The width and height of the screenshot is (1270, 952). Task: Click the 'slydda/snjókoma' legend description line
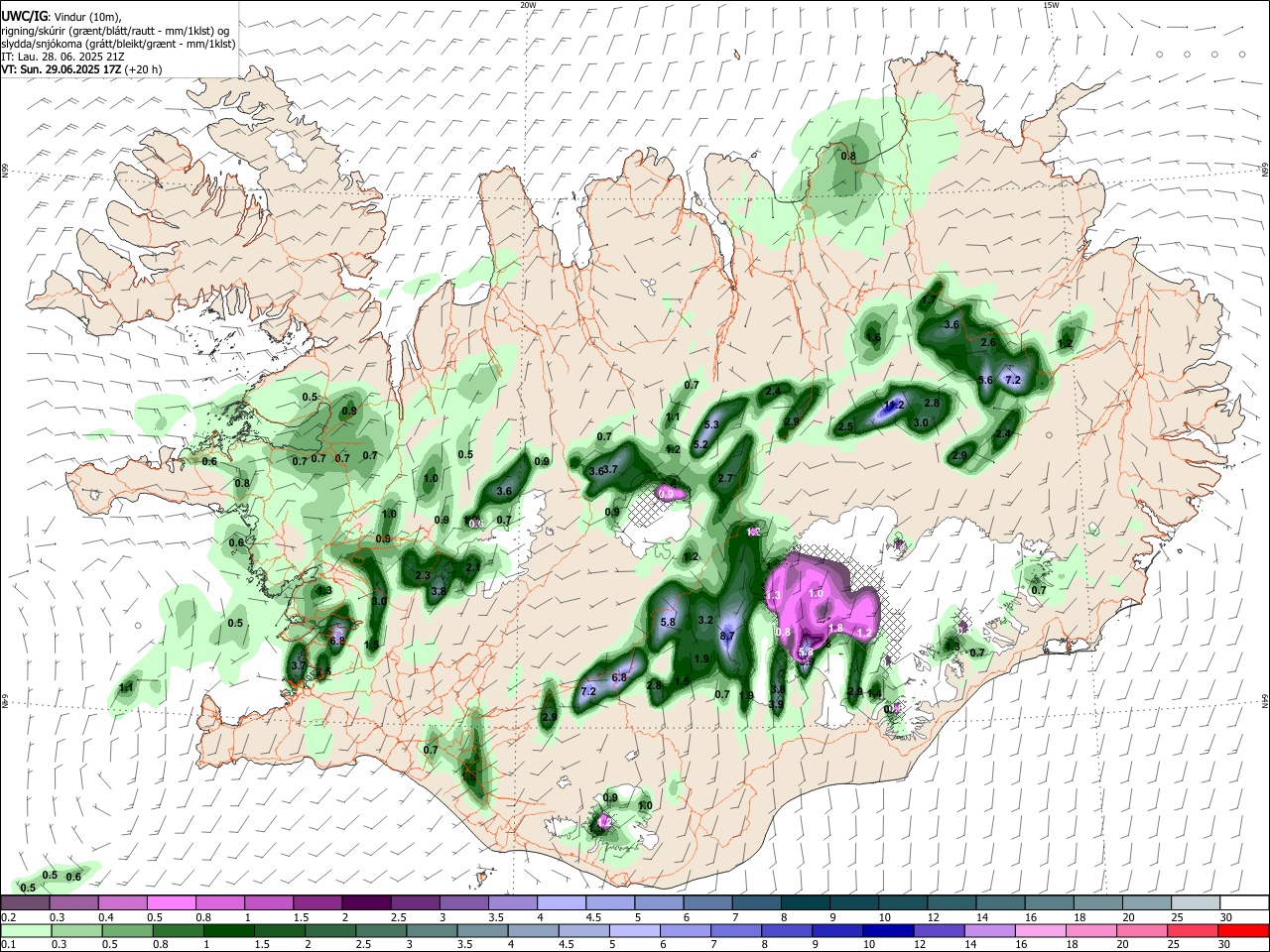(x=118, y=44)
